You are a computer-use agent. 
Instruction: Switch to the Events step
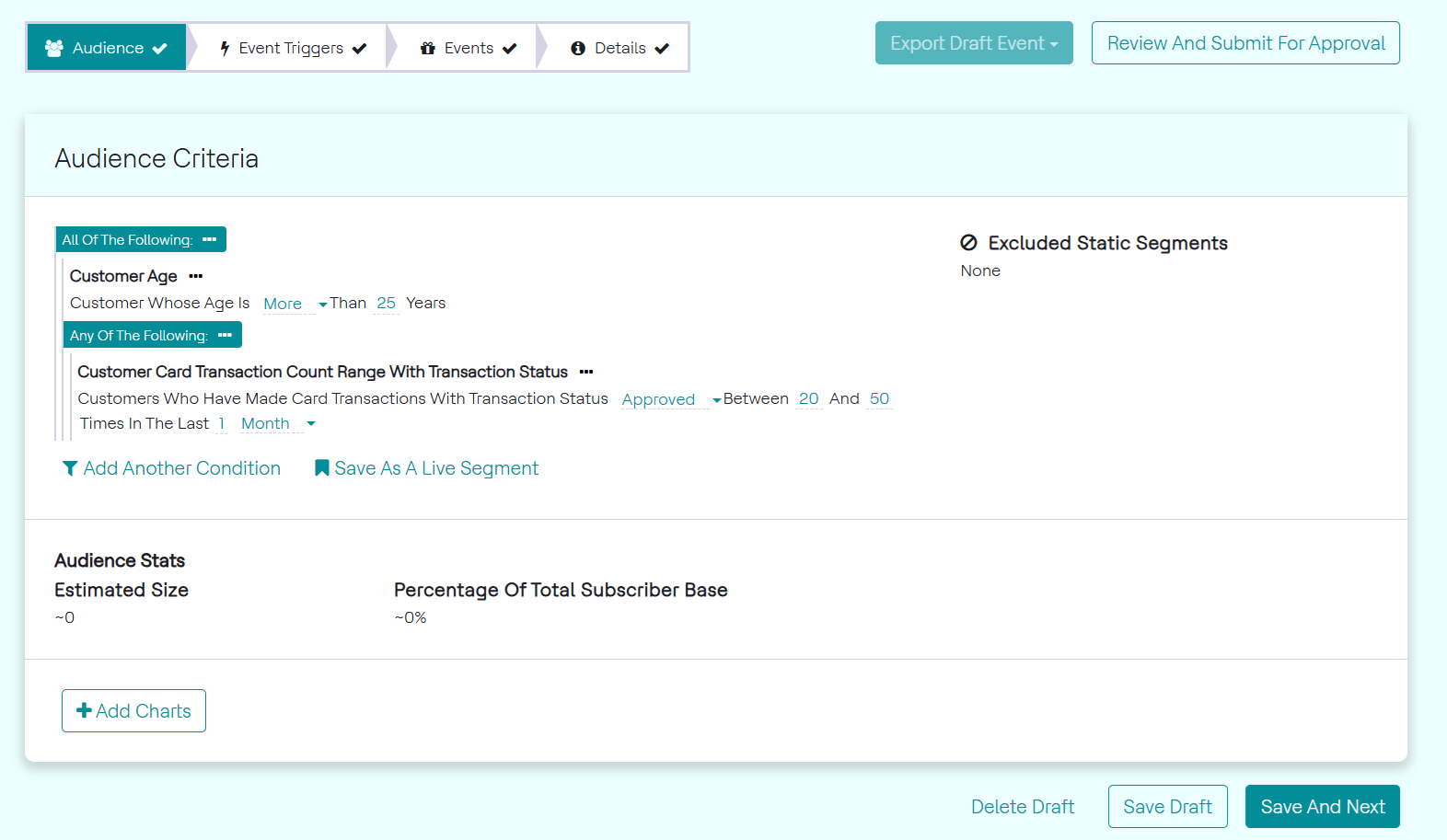(468, 48)
